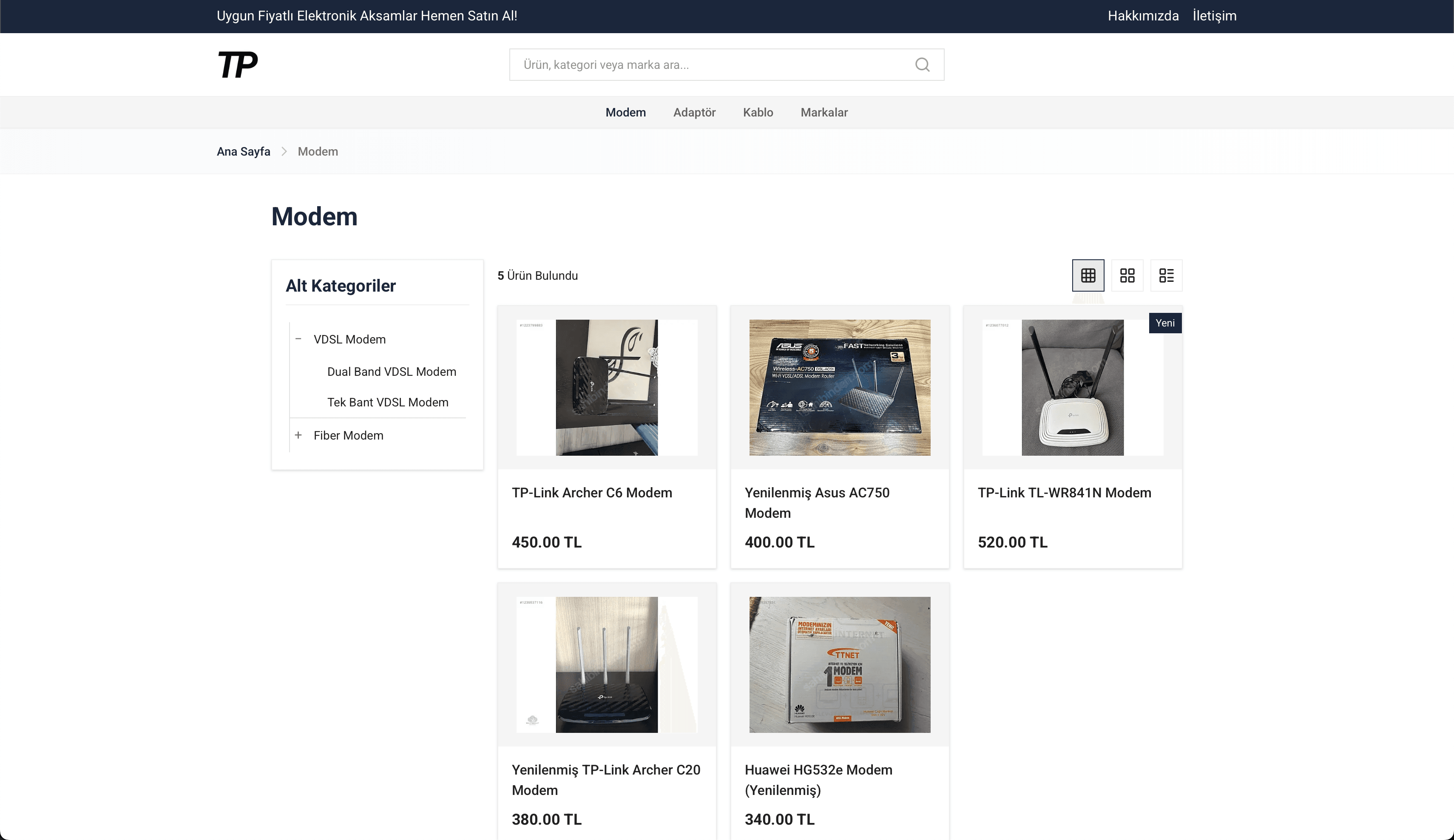This screenshot has height=840, width=1454.
Task: Go to Ana Sayfa breadcrumb
Action: click(x=244, y=151)
